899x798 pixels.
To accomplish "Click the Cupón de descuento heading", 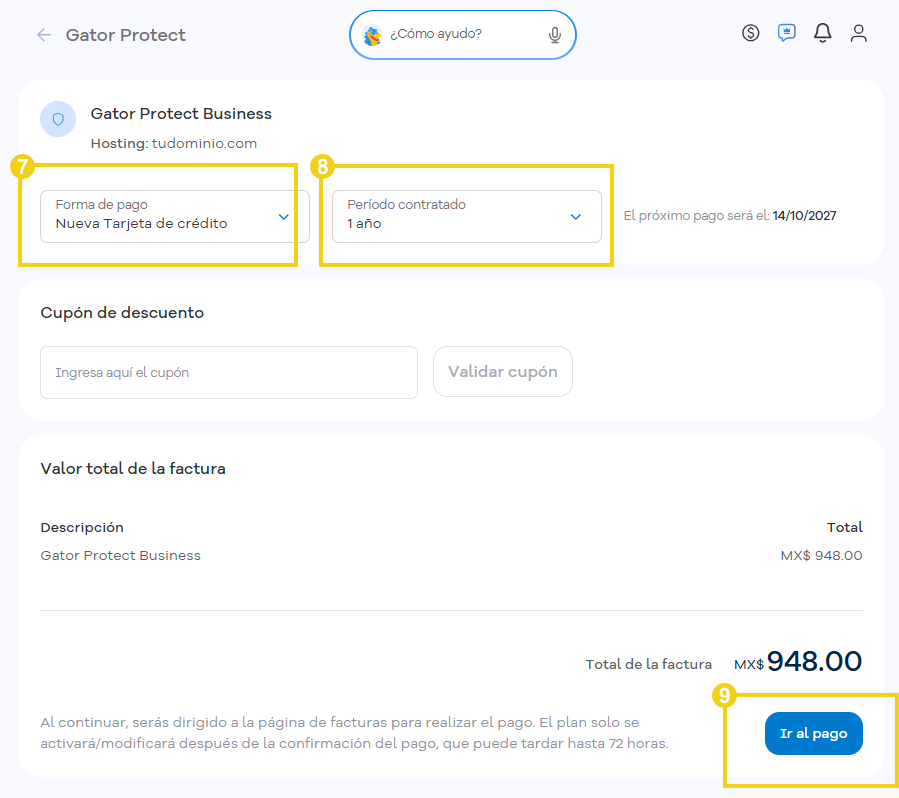I will (x=122, y=312).
